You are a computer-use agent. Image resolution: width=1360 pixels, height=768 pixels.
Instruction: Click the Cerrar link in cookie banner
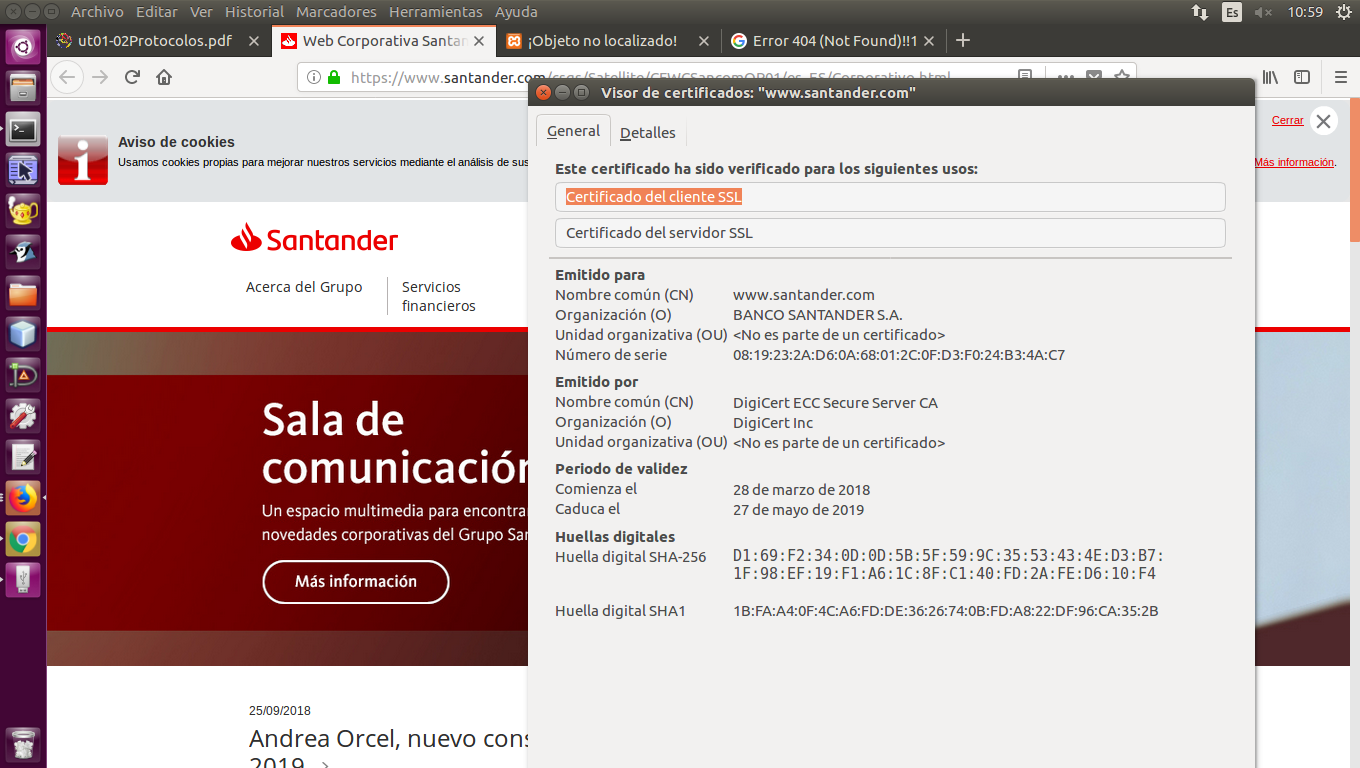tap(1287, 120)
